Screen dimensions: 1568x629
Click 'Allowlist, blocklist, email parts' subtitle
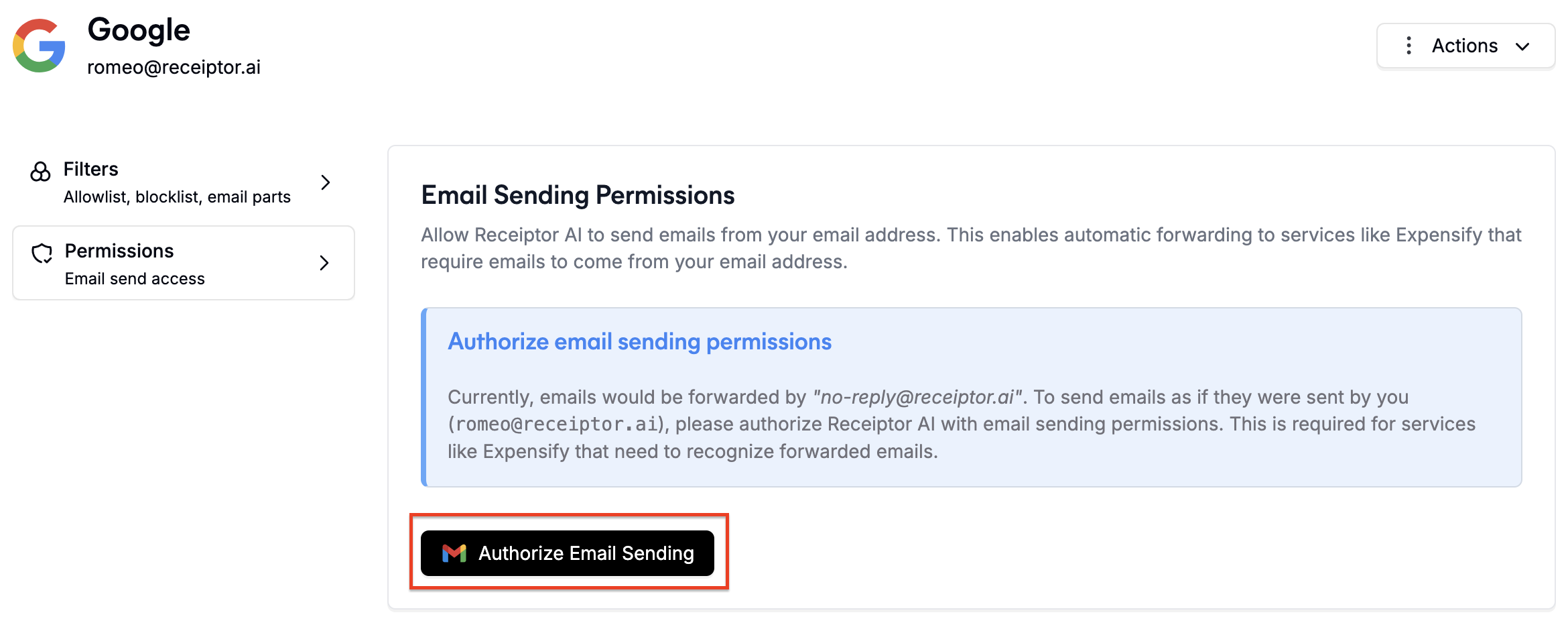[177, 197]
